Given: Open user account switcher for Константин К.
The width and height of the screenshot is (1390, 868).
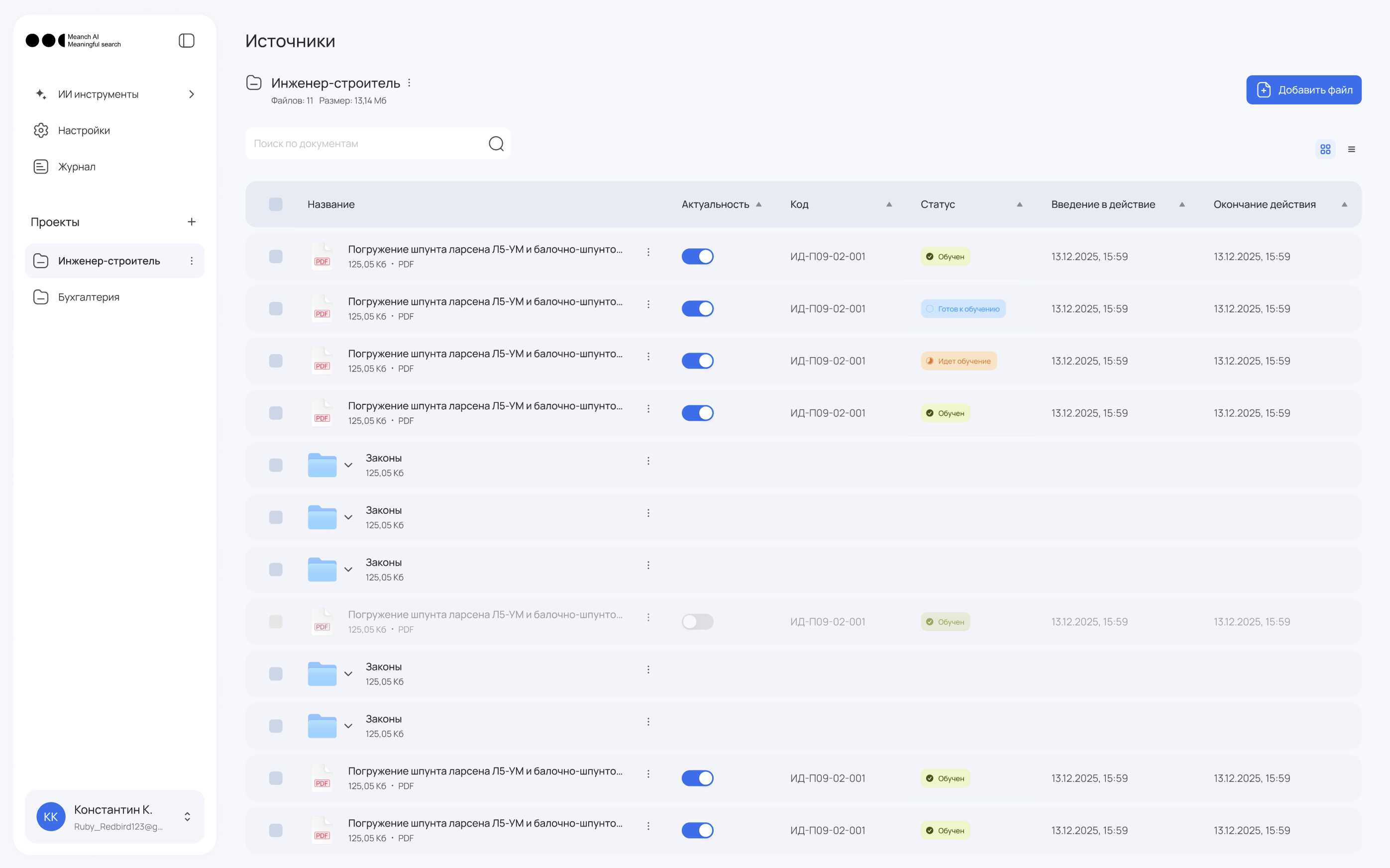Looking at the screenshot, I should (187, 816).
